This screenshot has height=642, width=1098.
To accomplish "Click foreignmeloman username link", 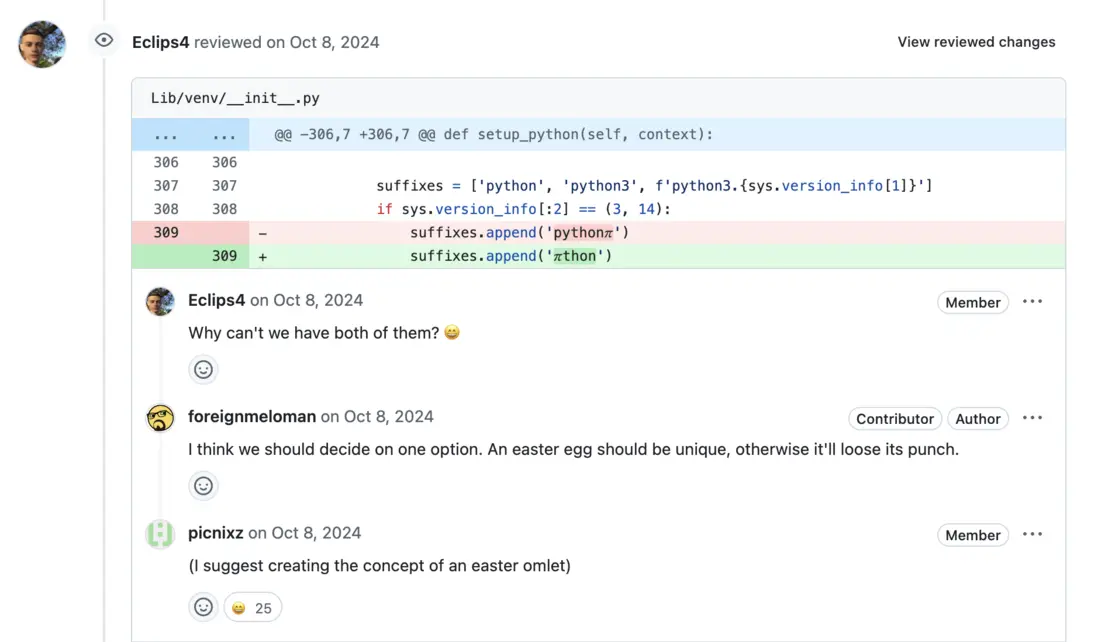I will tap(252, 417).
